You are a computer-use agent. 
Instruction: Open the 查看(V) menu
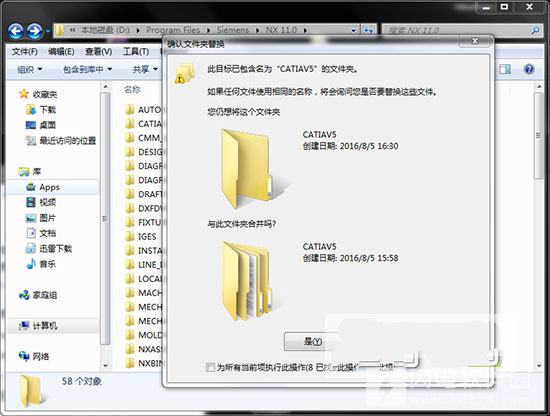point(99,52)
